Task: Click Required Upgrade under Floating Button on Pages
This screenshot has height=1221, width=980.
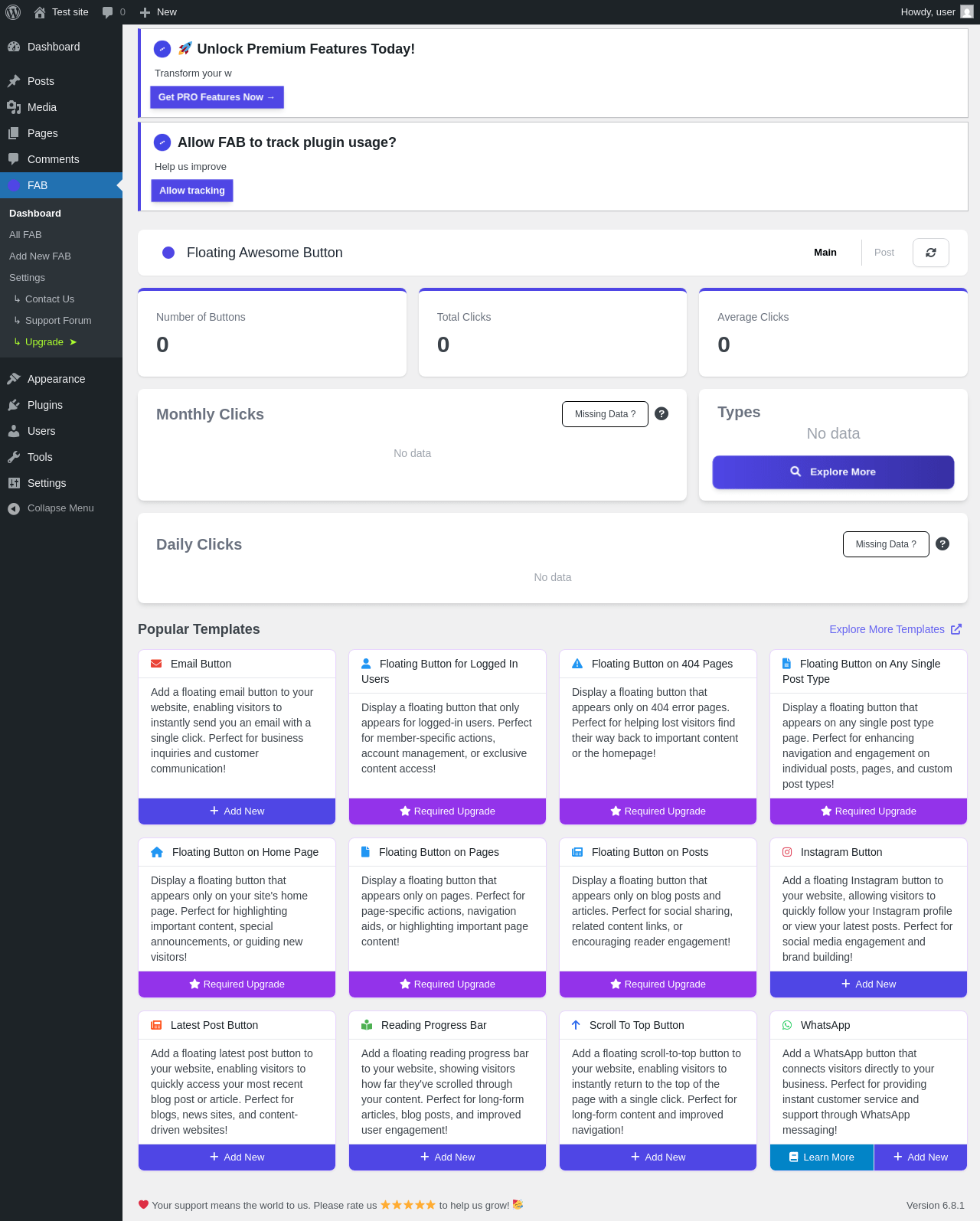Action: coord(447,984)
